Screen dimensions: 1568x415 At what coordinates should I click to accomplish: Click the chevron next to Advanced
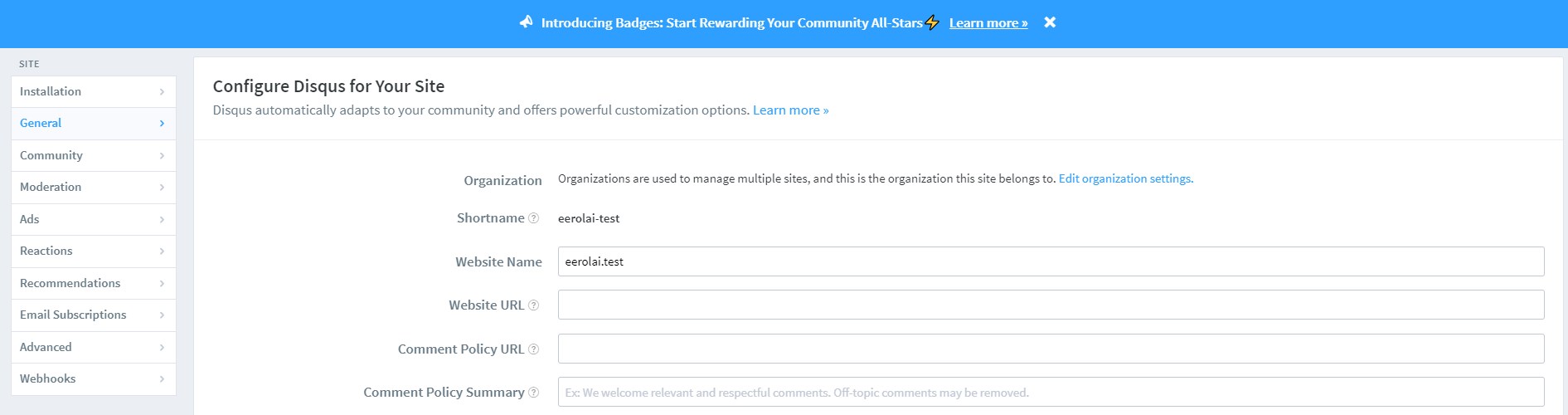coord(162,348)
